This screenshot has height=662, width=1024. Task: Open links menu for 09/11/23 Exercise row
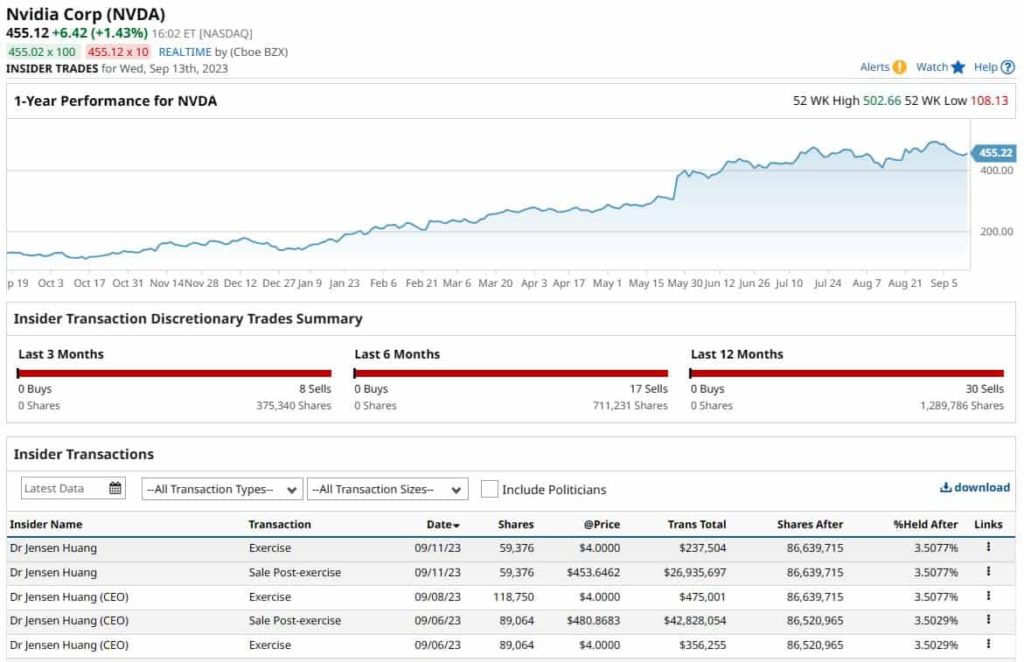click(988, 548)
